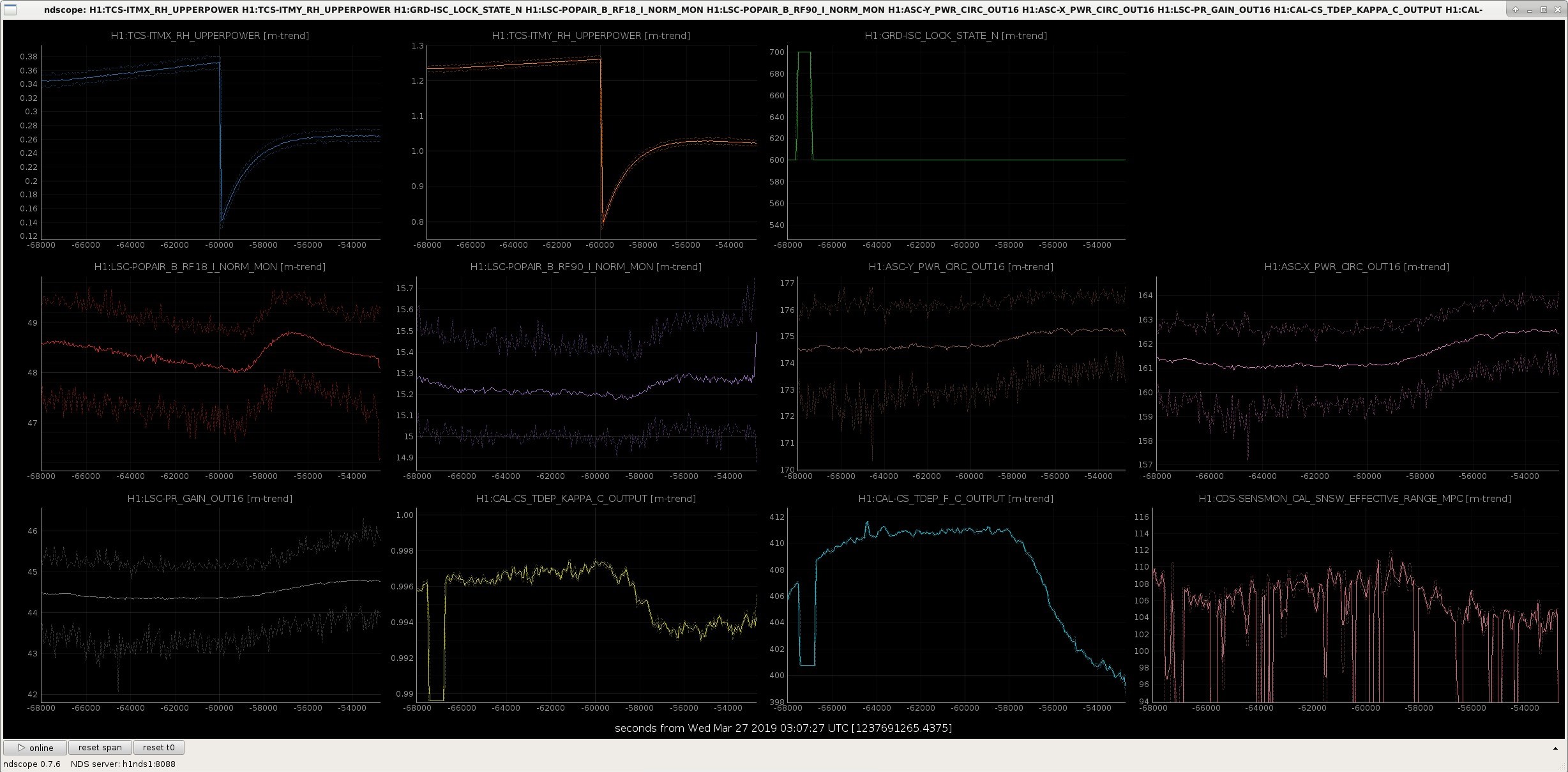Close the ndscope window
Viewport: 1568px width, 772px height.
(1557, 10)
